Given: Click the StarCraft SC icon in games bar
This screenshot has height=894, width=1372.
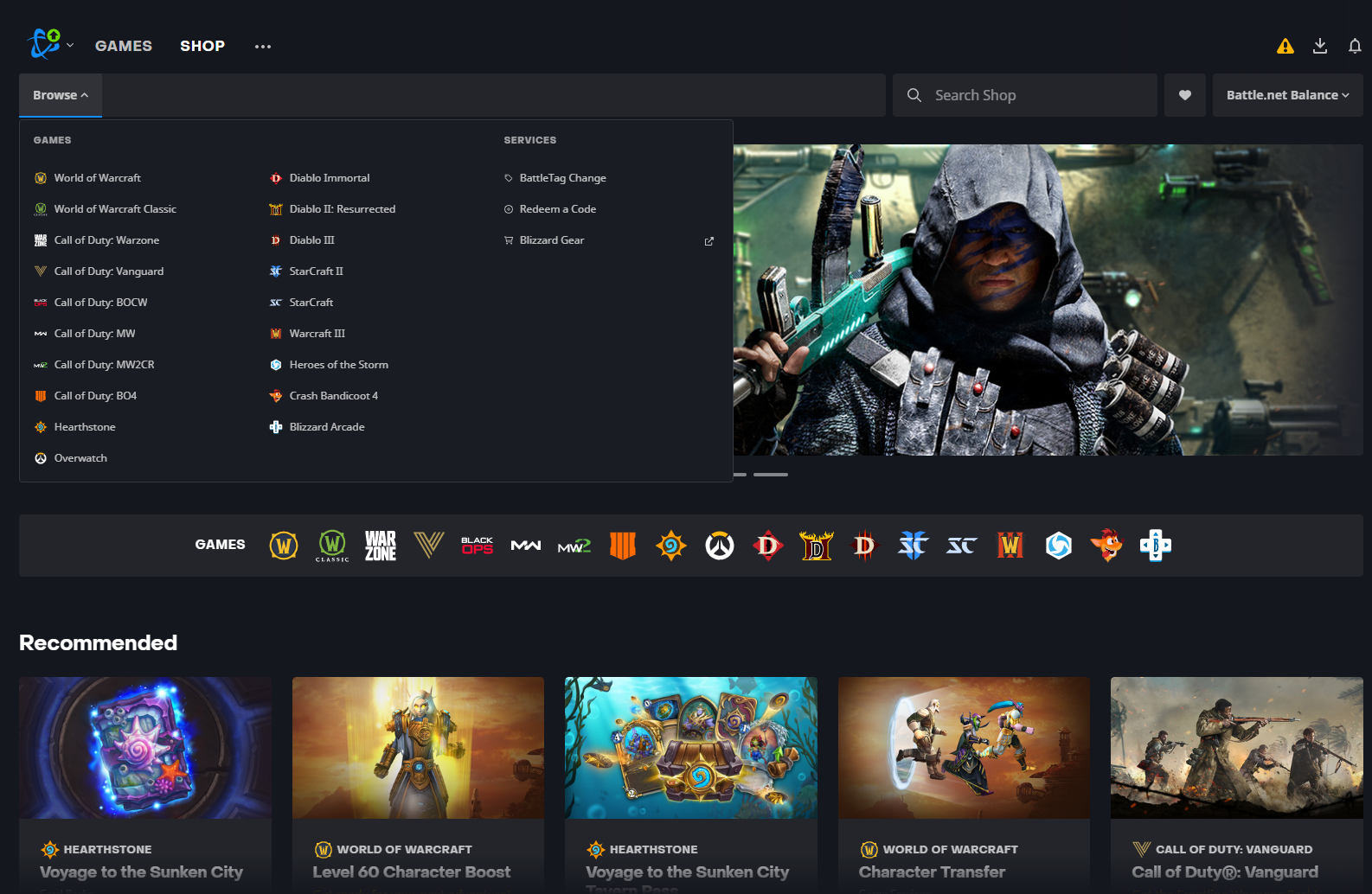Looking at the screenshot, I should (962, 546).
